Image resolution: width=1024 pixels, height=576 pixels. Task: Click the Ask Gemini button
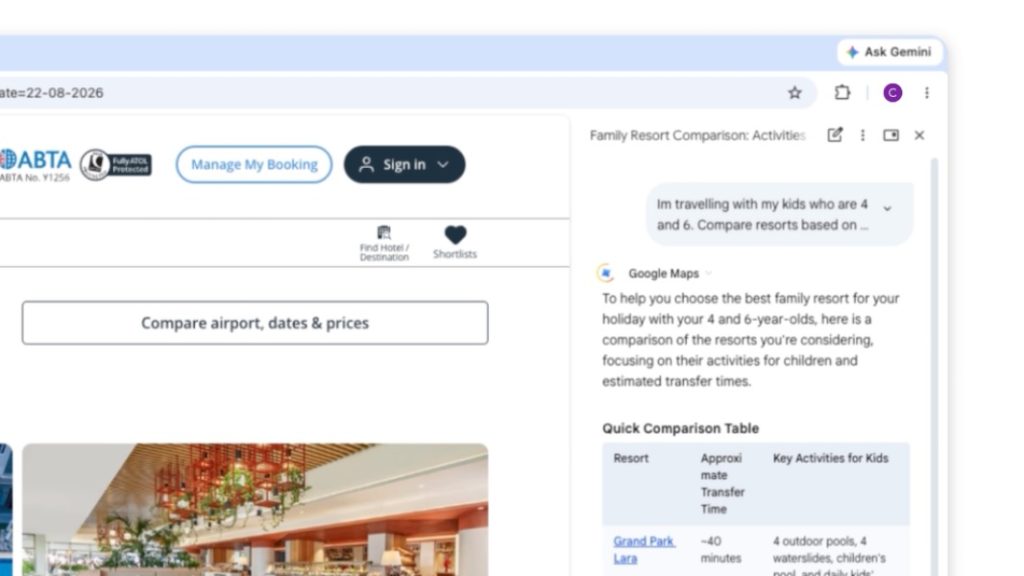tap(889, 52)
